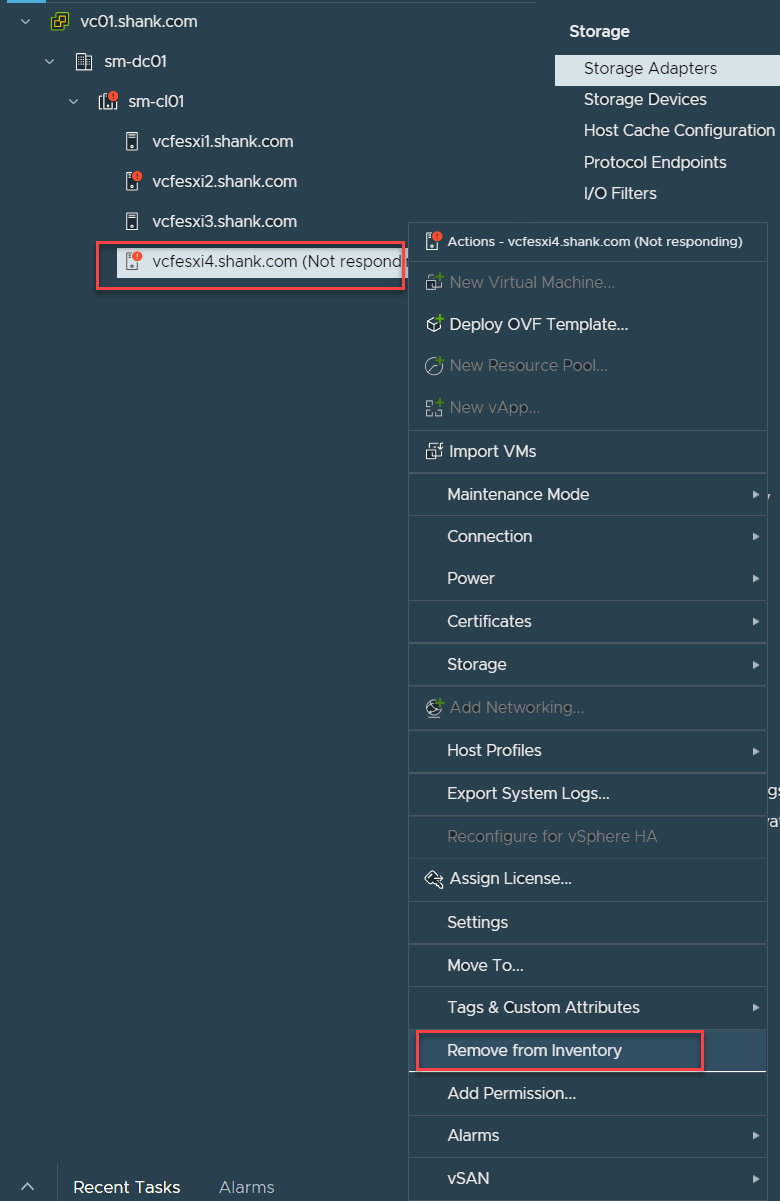780x1201 pixels.
Task: Click the sm-cl01 cluster warning icon
Action: pos(108,101)
